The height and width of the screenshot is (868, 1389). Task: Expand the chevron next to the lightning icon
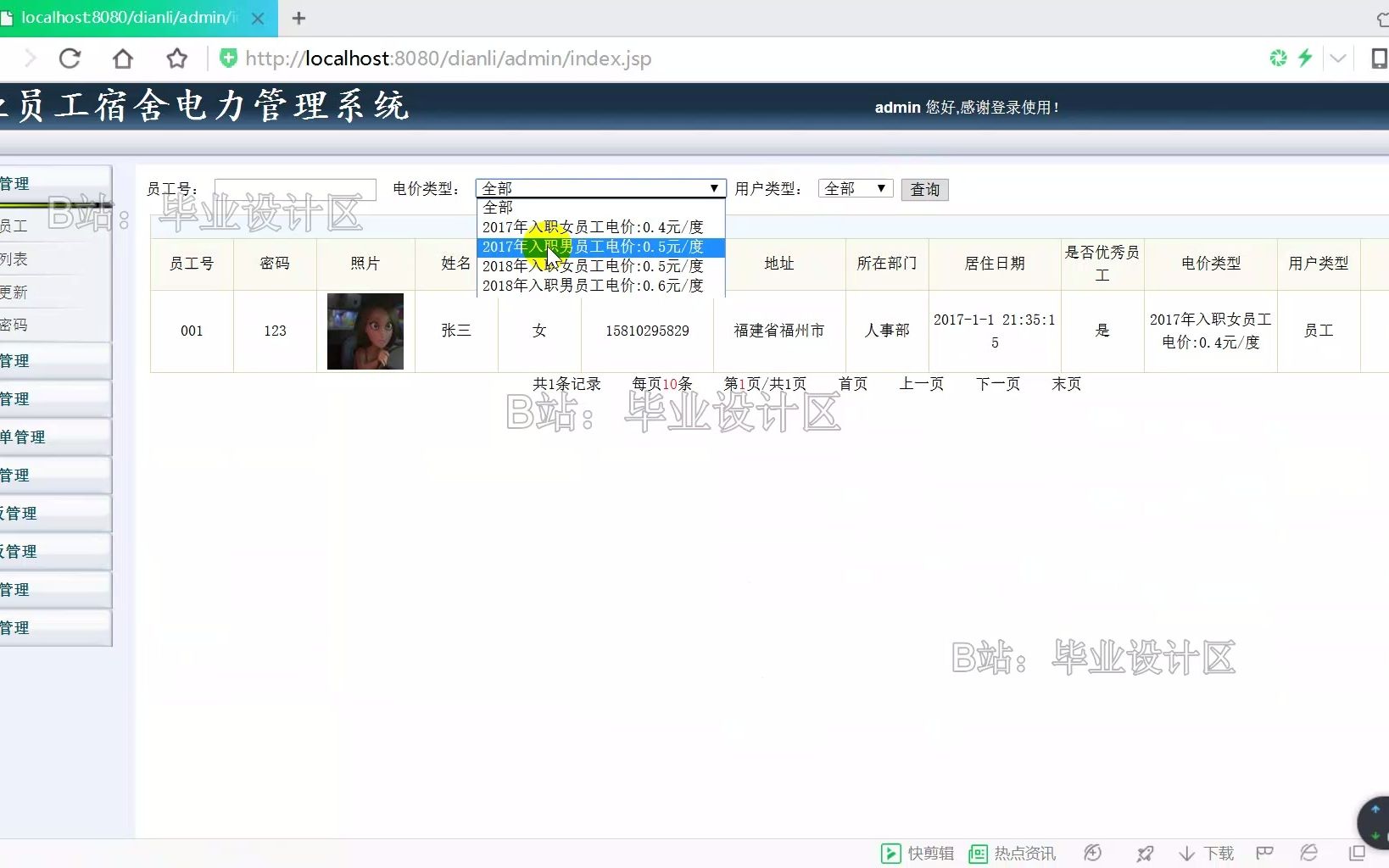click(x=1337, y=59)
